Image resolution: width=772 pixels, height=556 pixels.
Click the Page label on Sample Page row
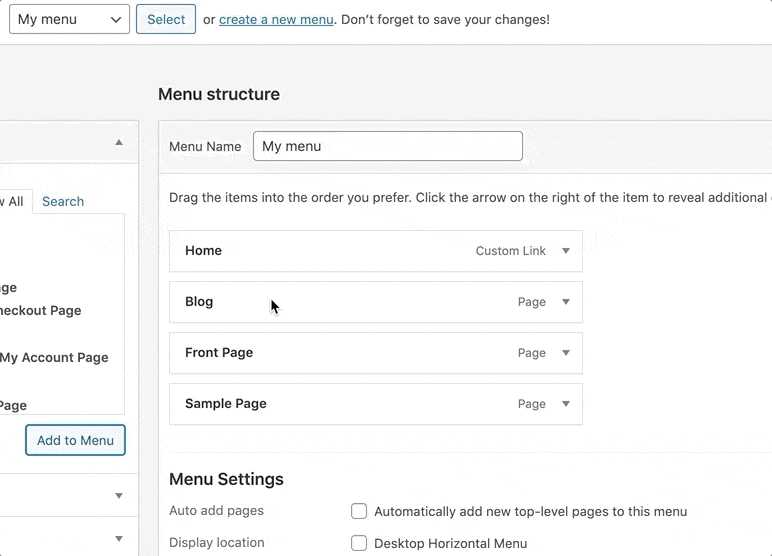click(x=532, y=404)
